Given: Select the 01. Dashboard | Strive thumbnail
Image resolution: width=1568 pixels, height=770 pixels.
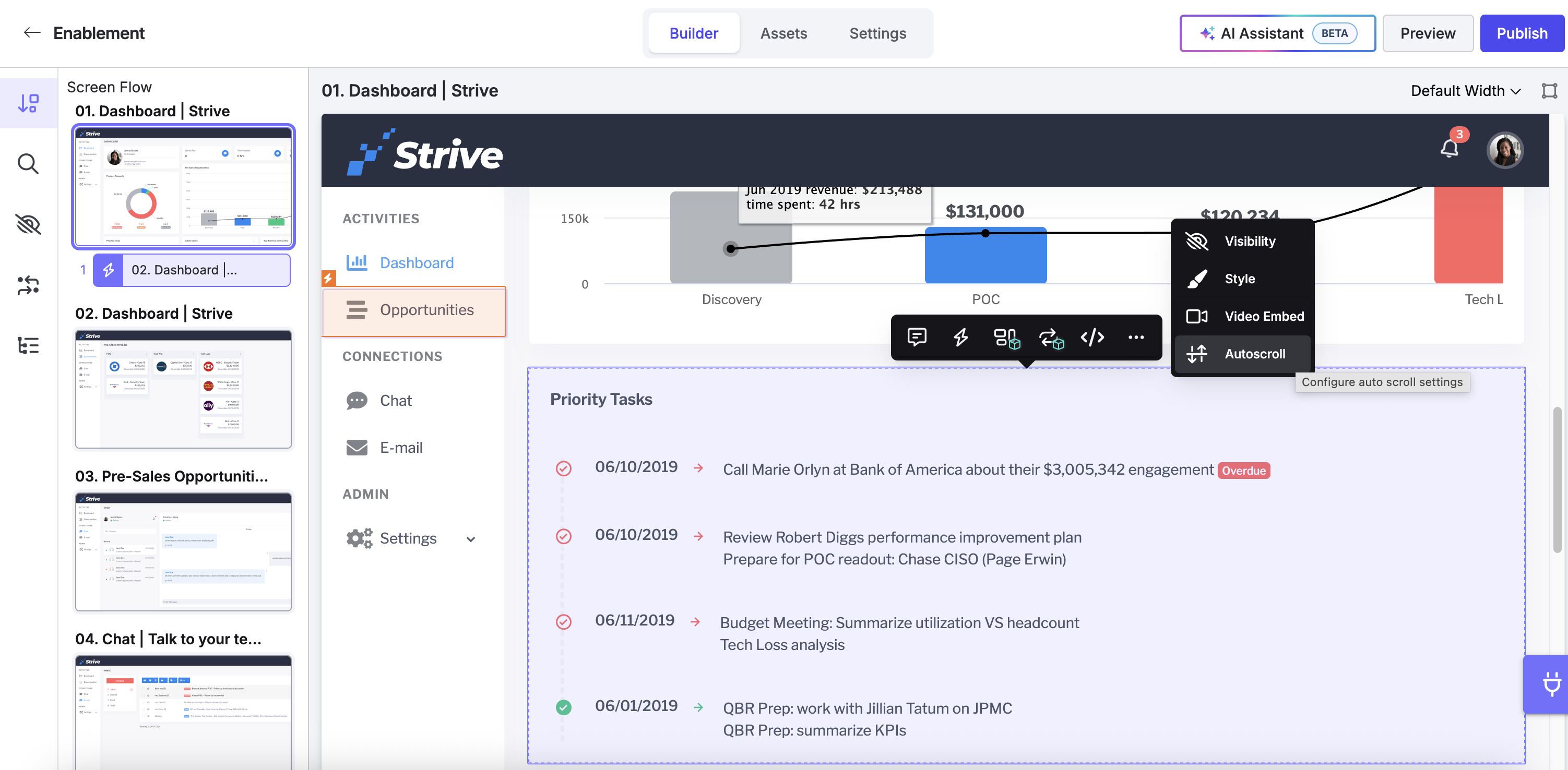Looking at the screenshot, I should point(183,187).
